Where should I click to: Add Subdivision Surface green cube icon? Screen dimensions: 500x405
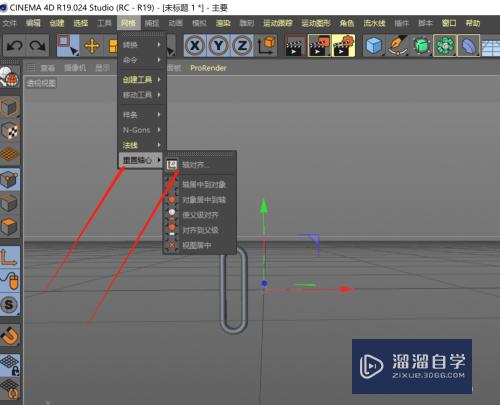(x=421, y=45)
